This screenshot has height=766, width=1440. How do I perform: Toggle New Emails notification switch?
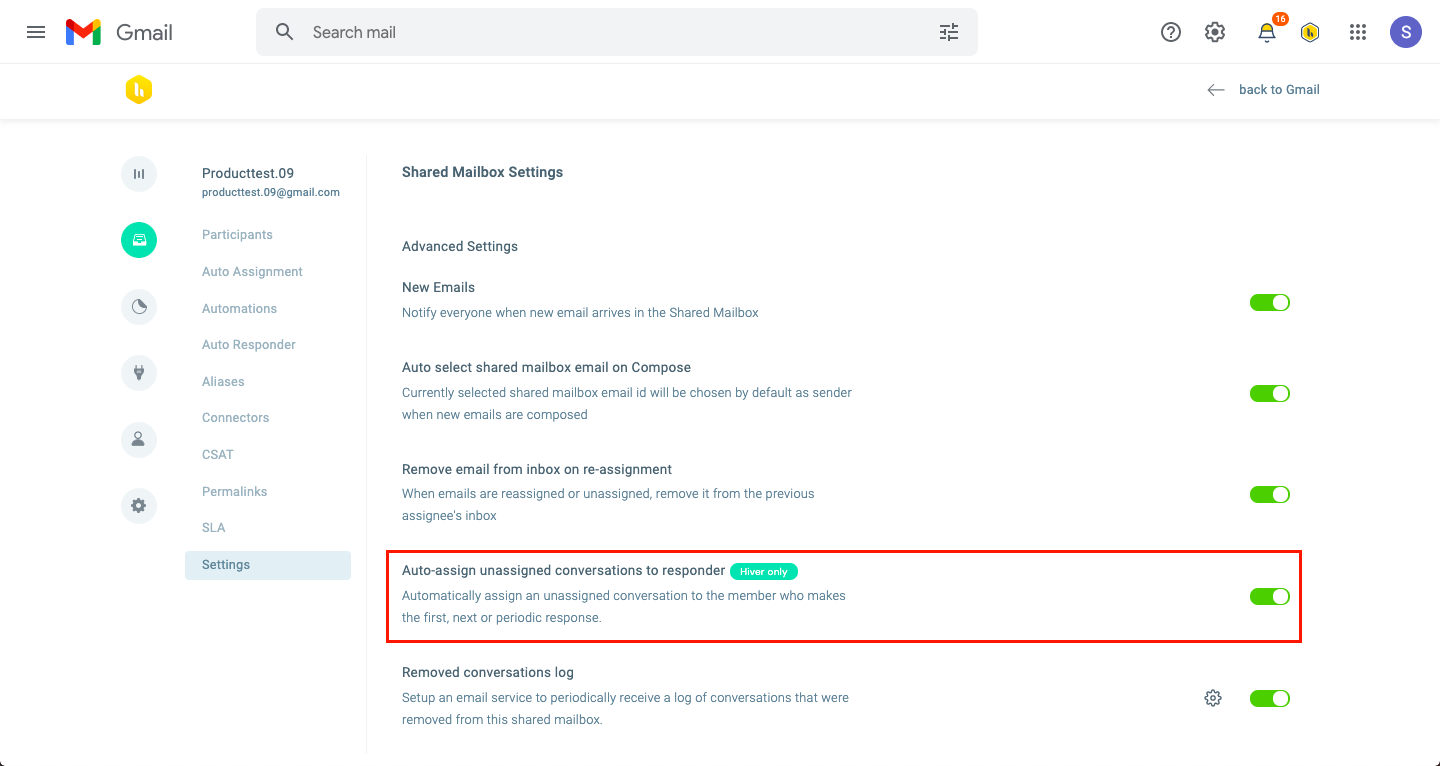click(1270, 302)
